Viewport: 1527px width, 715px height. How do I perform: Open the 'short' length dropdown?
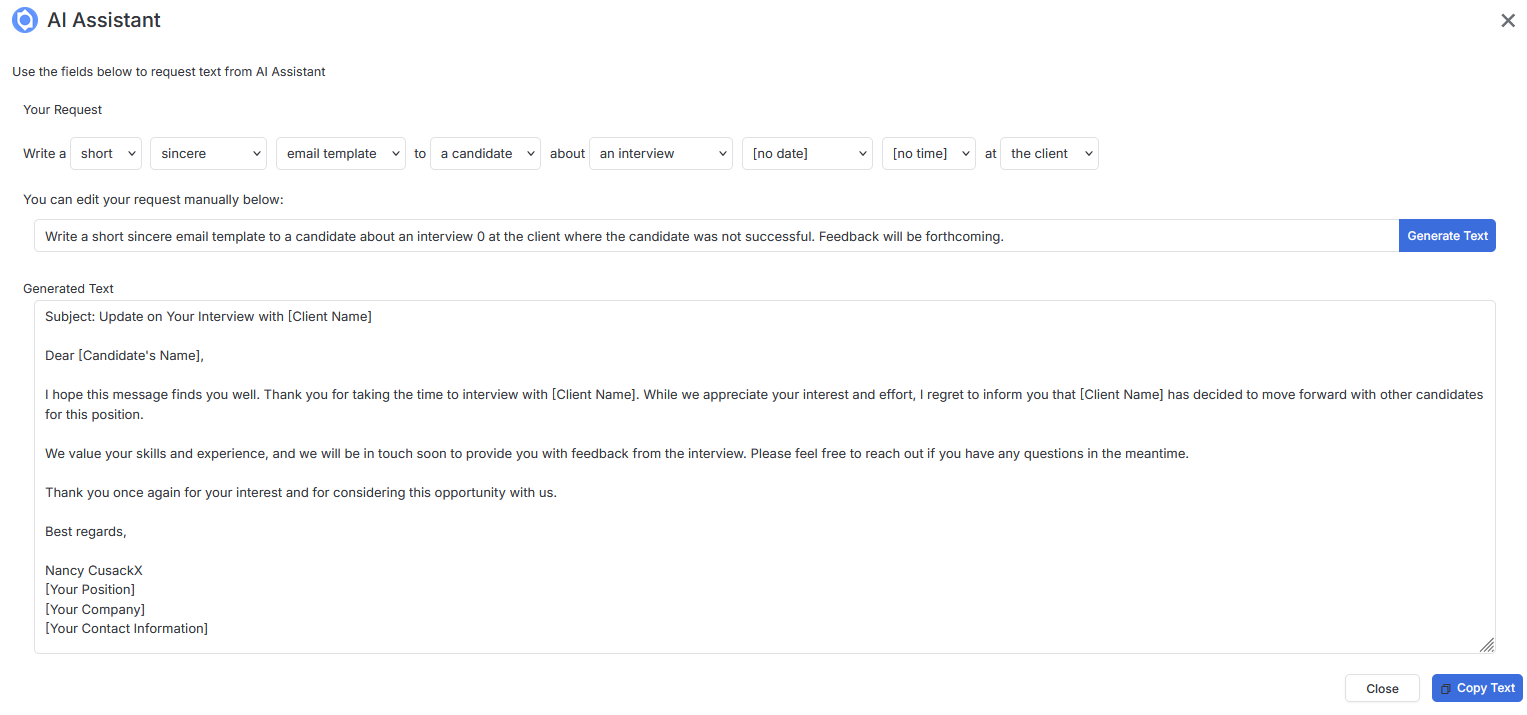[x=106, y=154]
